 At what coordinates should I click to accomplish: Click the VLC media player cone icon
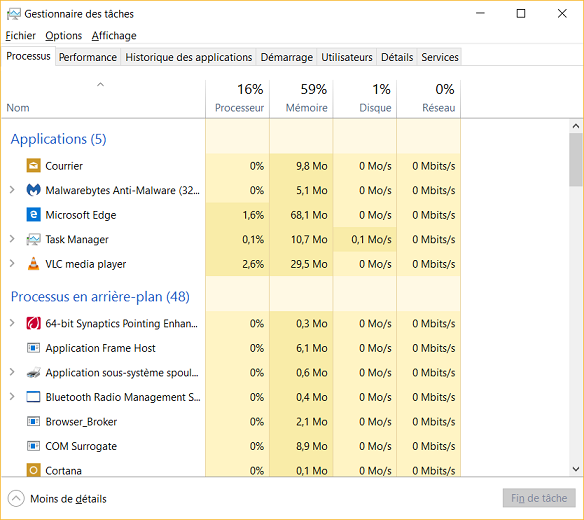(33, 264)
